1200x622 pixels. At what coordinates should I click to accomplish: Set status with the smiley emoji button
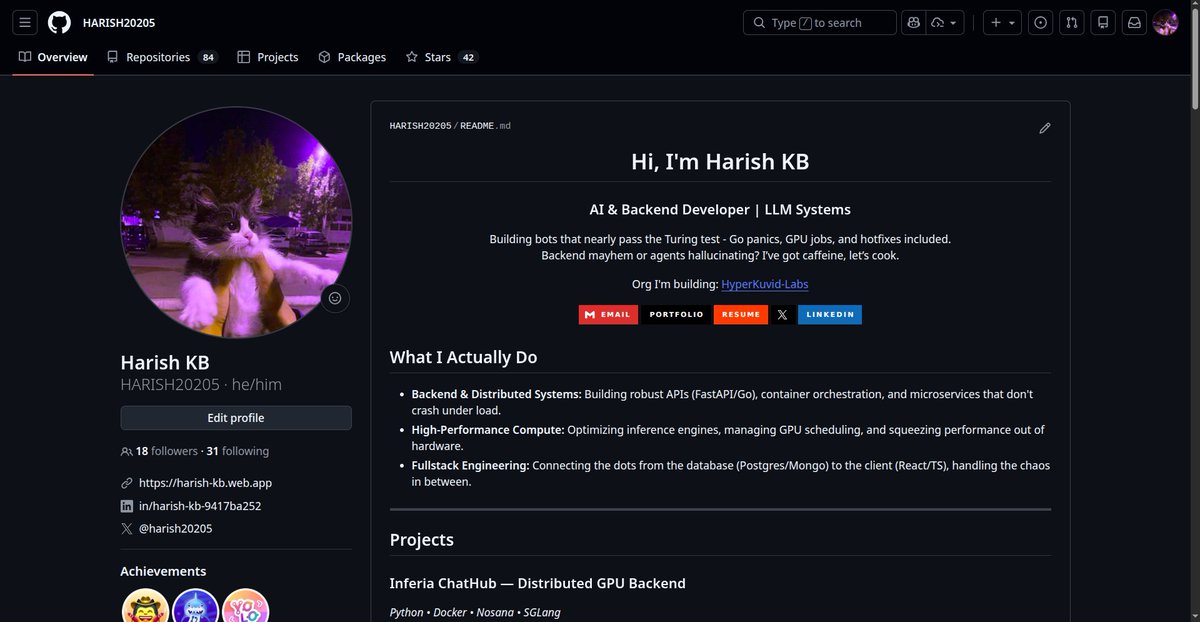[x=335, y=298]
